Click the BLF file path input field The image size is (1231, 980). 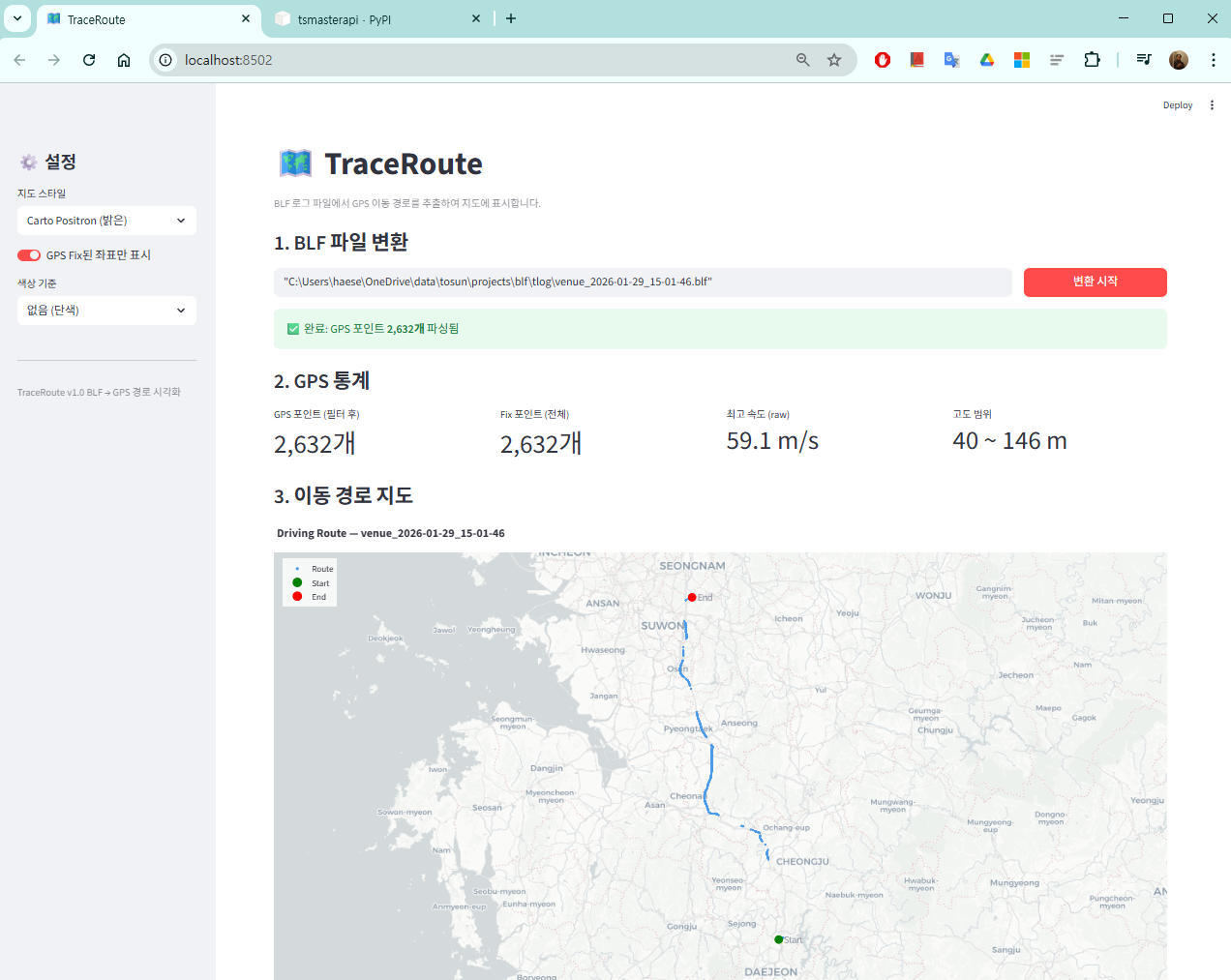click(x=643, y=282)
